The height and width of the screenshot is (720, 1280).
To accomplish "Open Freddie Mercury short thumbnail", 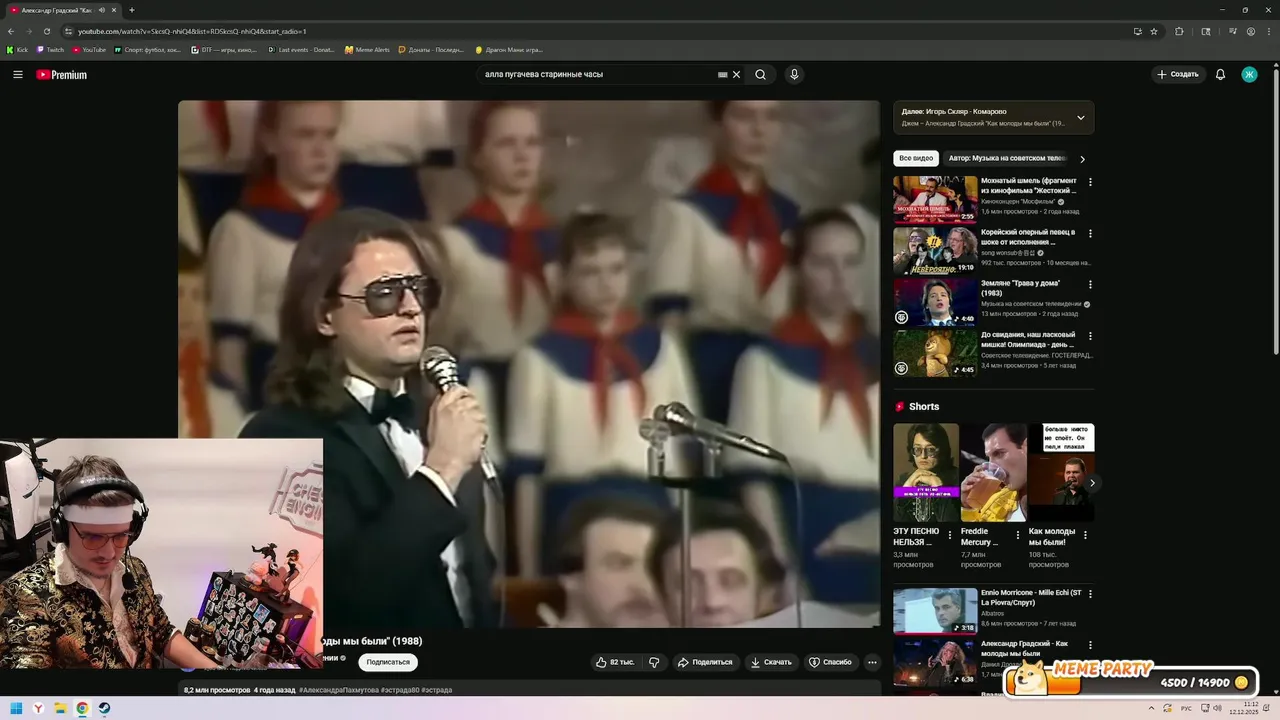I will point(993,472).
